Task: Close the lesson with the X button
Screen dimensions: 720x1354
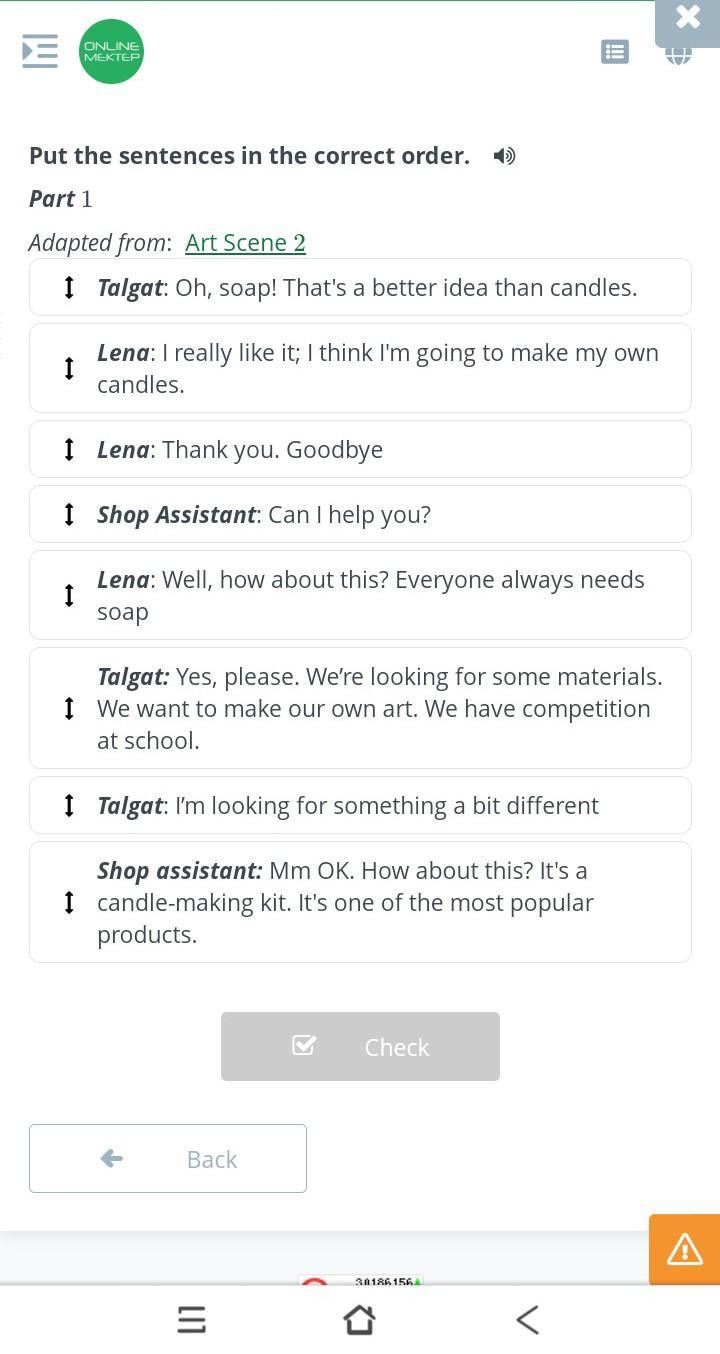Action: [688, 17]
